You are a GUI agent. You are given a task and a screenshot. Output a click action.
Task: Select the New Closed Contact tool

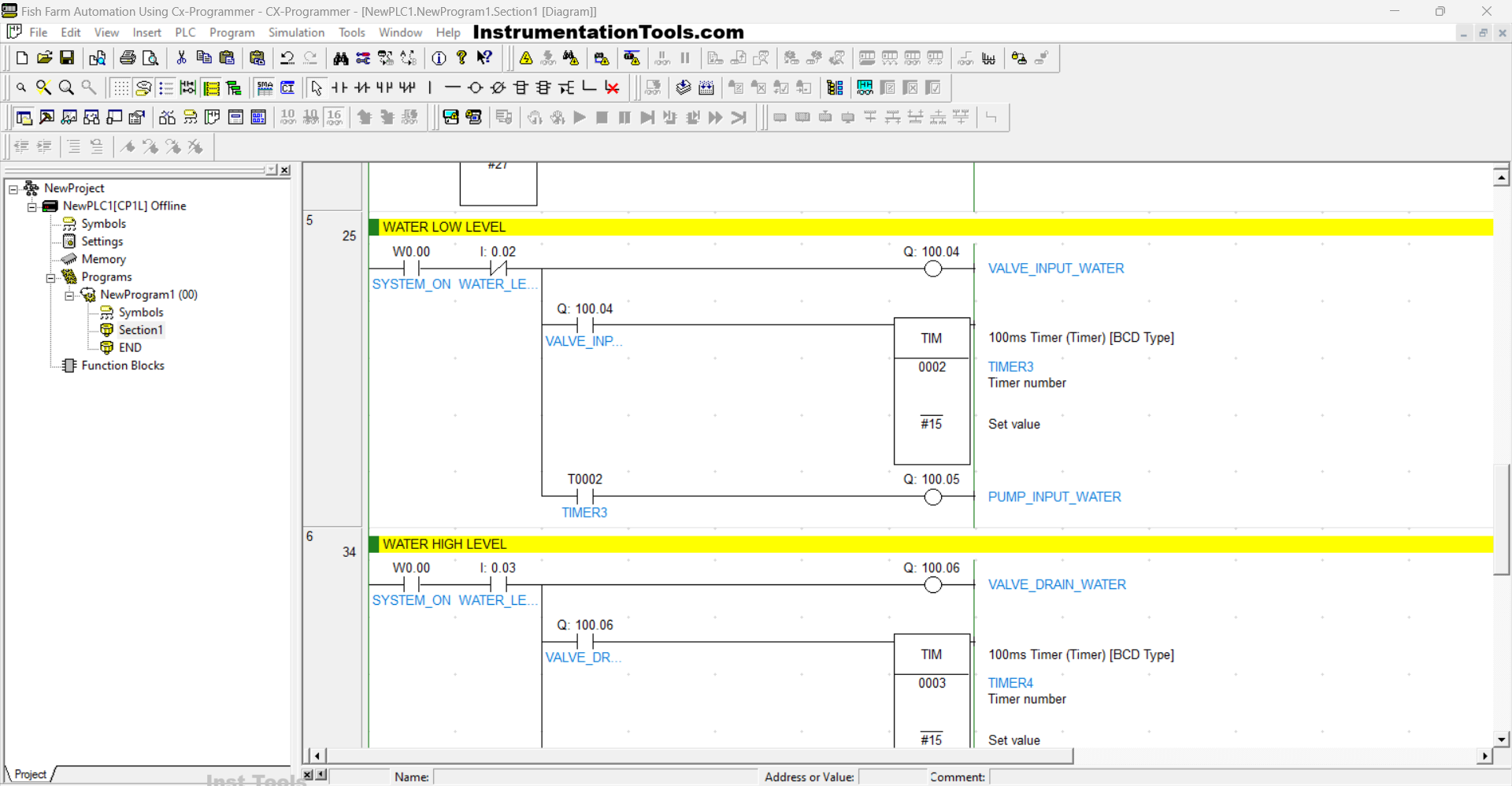(362, 87)
